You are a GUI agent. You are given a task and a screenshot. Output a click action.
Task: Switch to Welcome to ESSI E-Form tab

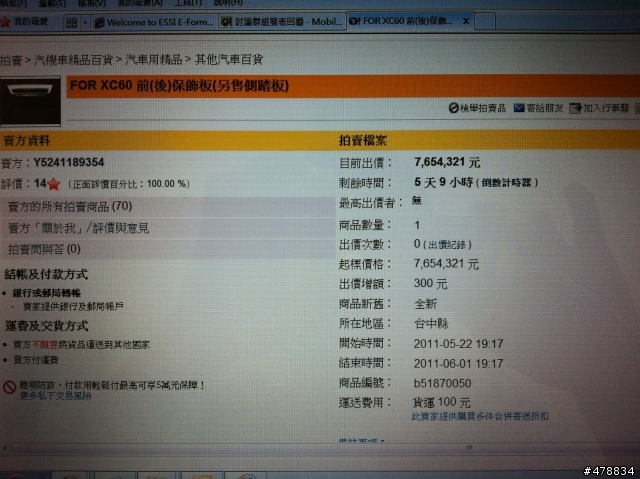(x=155, y=22)
